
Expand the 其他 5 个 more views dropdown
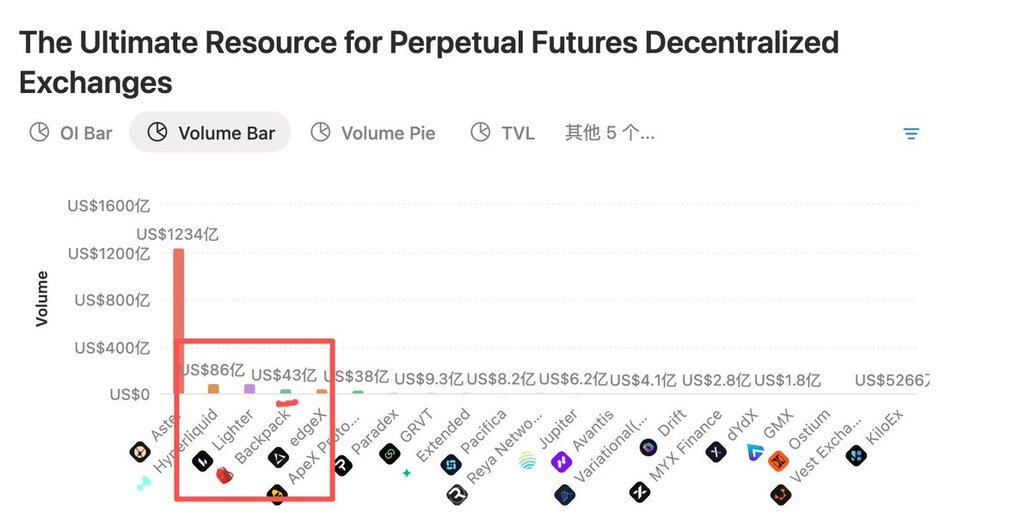coord(609,132)
